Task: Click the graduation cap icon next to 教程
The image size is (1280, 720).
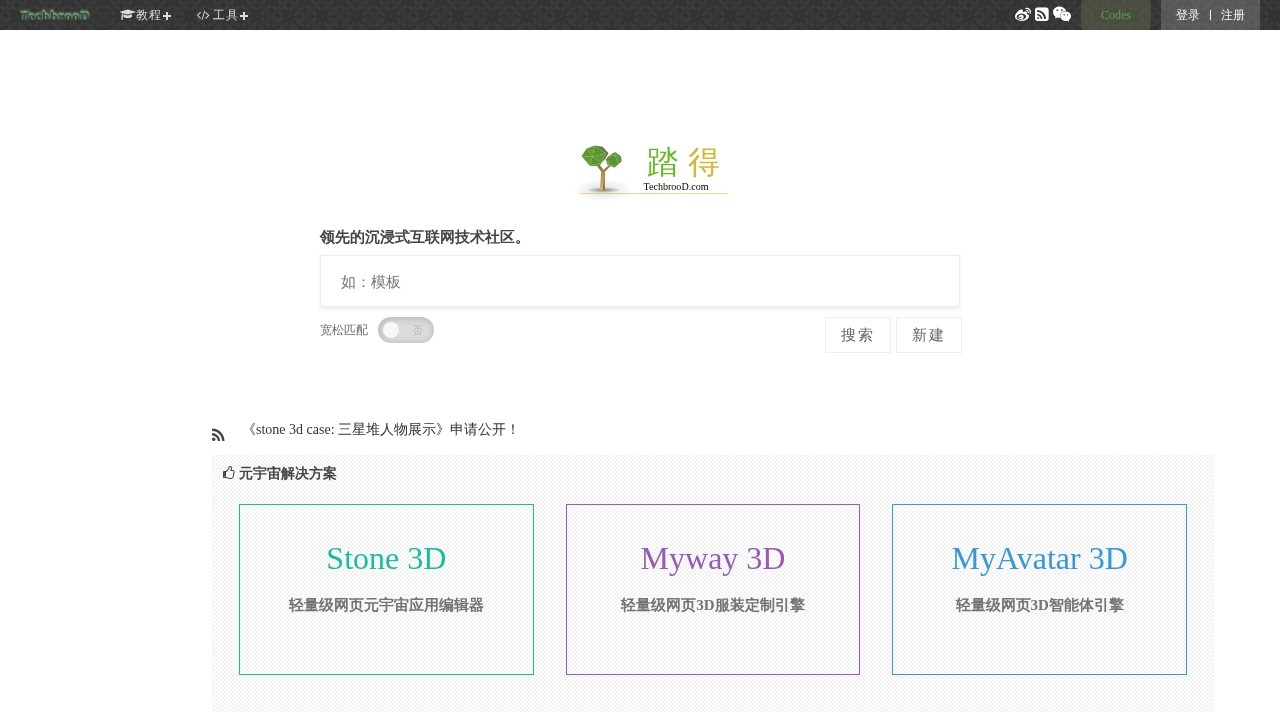Action: [128, 15]
